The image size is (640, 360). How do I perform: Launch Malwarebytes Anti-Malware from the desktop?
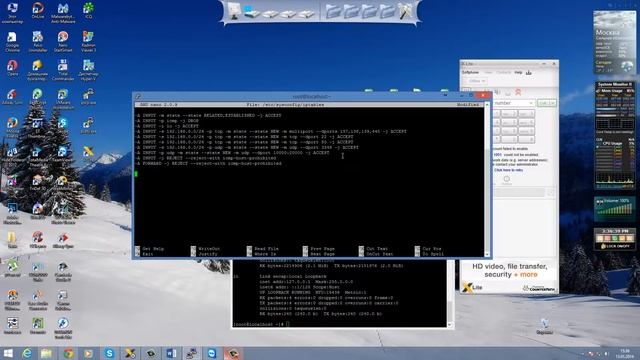[x=63, y=13]
